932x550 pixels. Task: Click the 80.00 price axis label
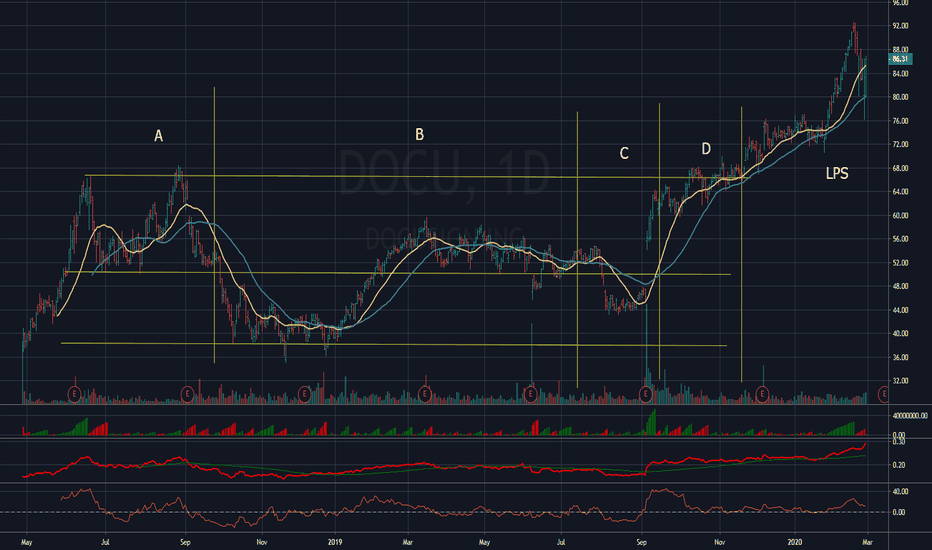(x=900, y=97)
